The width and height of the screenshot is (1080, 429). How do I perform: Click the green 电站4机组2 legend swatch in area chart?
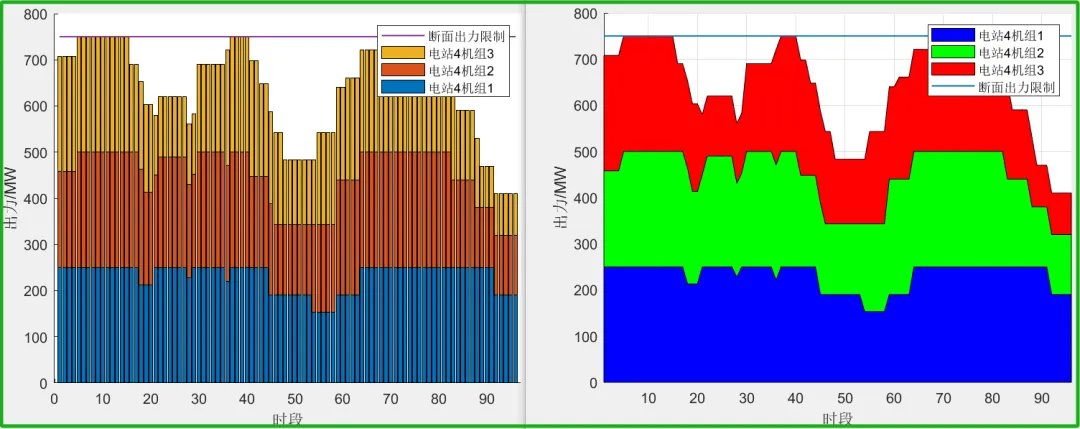(x=953, y=52)
